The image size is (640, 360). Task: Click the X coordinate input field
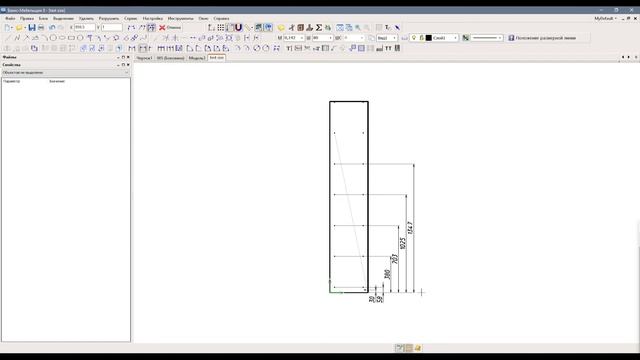click(84, 27)
